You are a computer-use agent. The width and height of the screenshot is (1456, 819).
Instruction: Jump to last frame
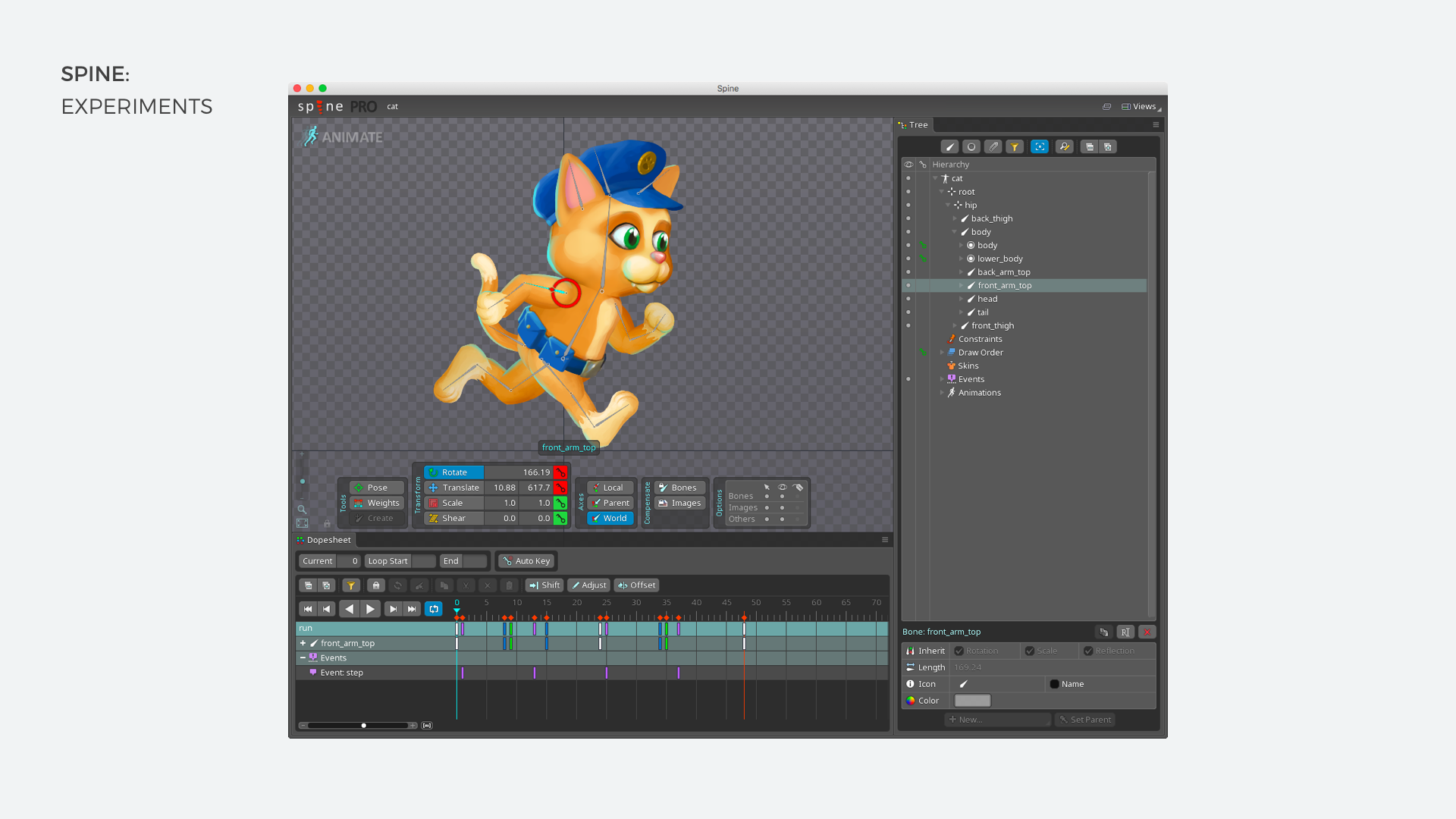[x=412, y=609]
